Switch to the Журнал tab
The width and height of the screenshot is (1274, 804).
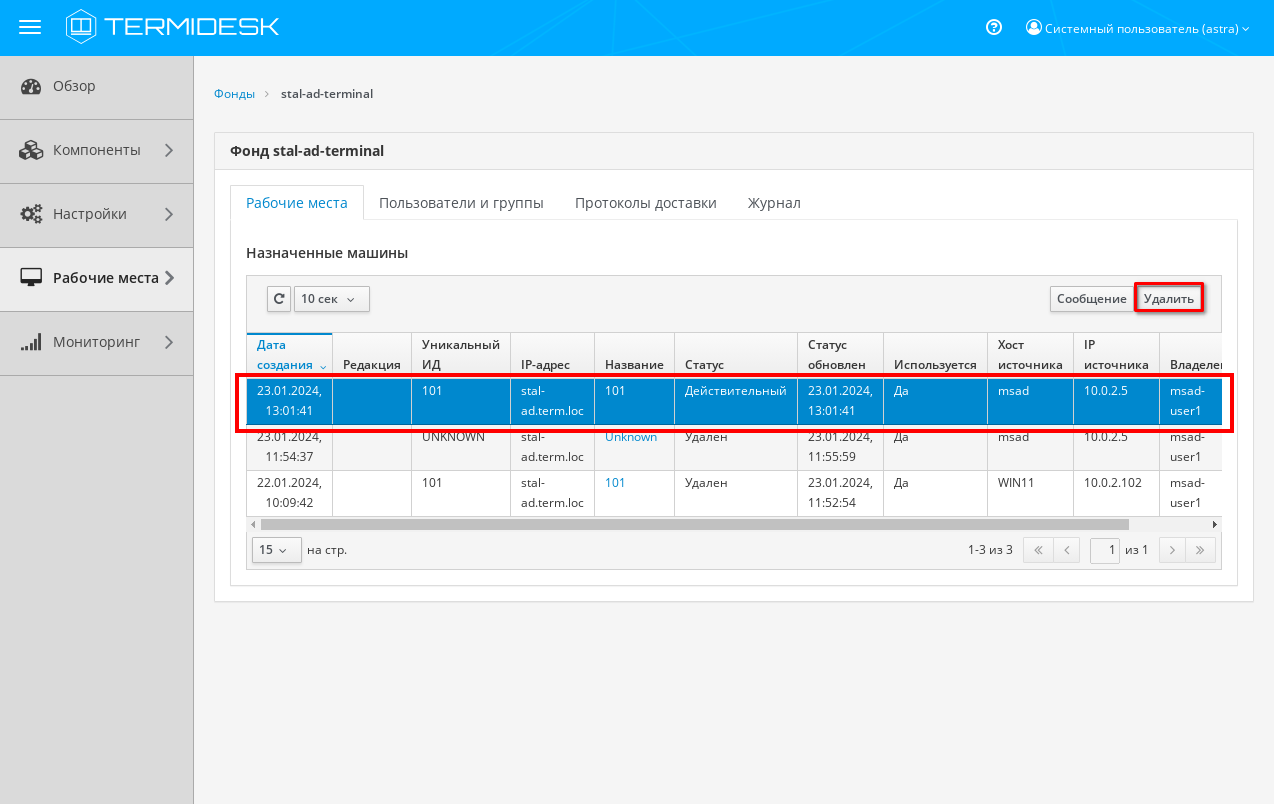774,203
